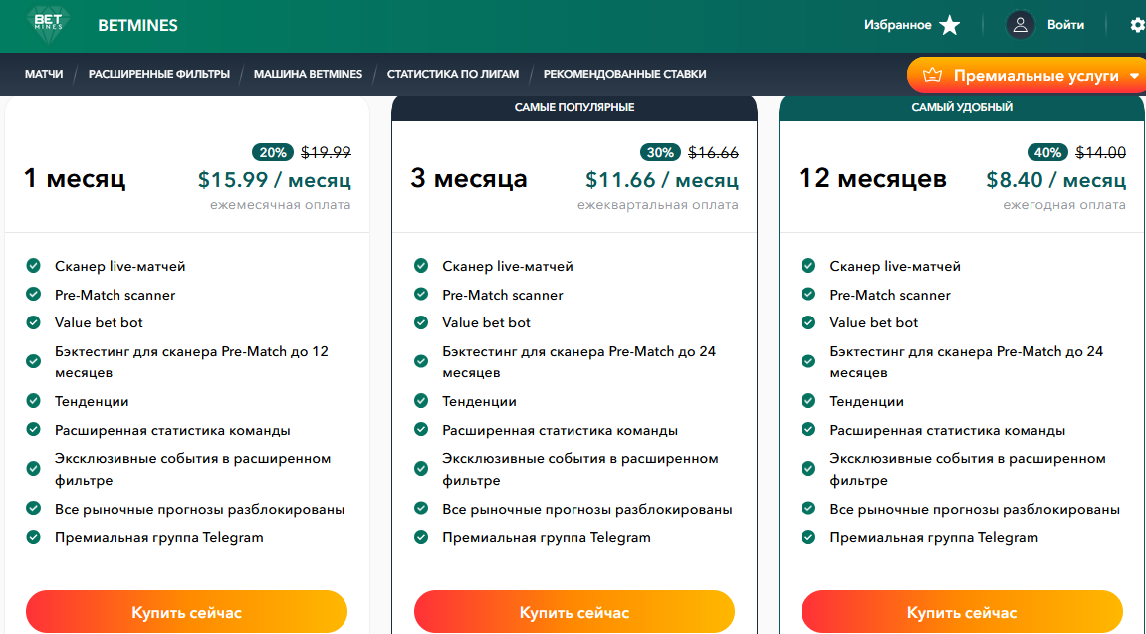Click checkmark beside Все рыночные прогнозы in 1 месяц plan
Image resolution: width=1146 pixels, height=634 pixels.
click(34, 507)
